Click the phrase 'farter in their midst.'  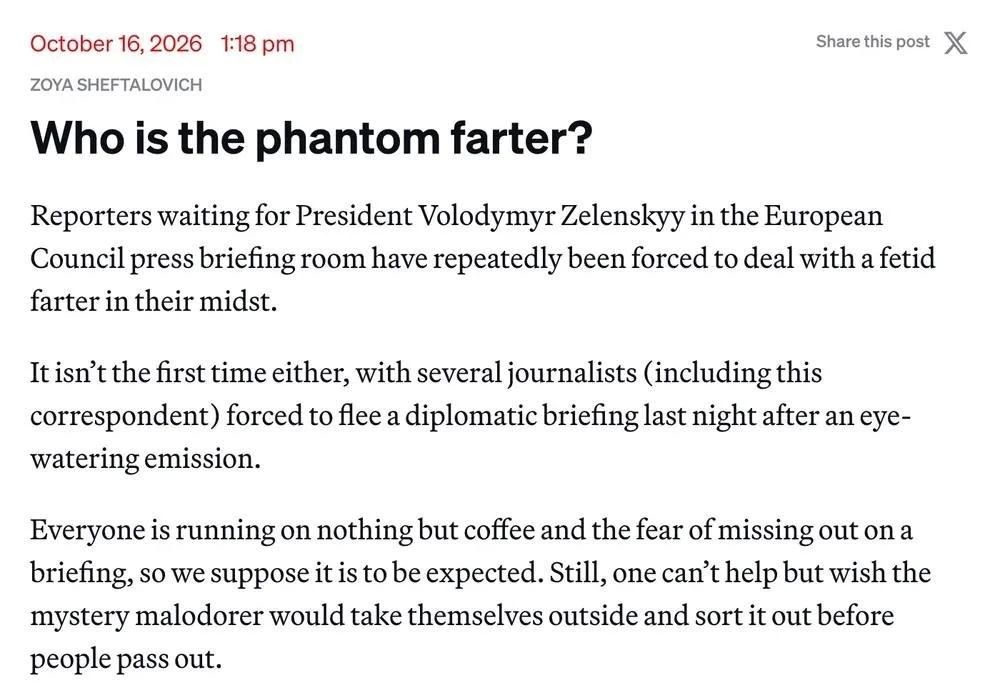coord(154,301)
